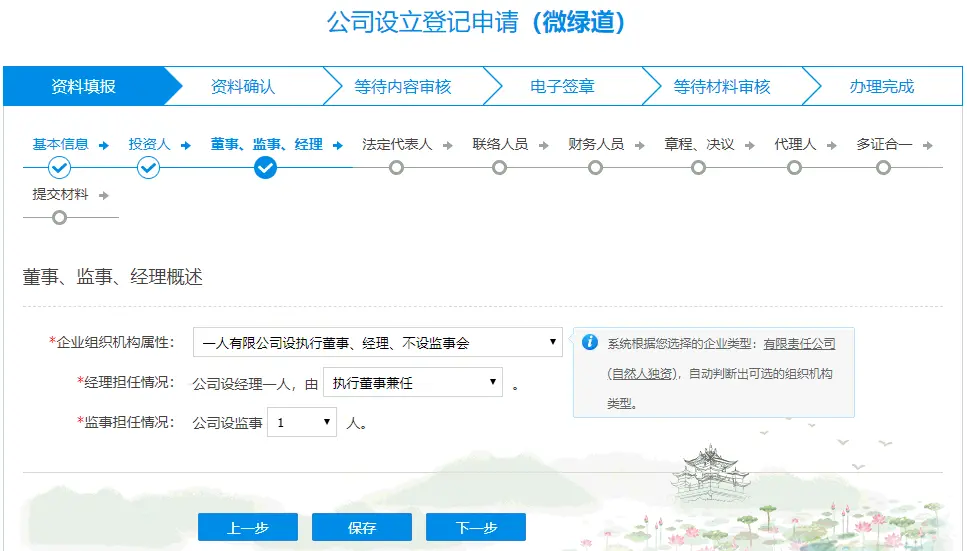This screenshot has width=967, height=551.
Task: Click the 财务人员 step circle marker
Action: 595,167
